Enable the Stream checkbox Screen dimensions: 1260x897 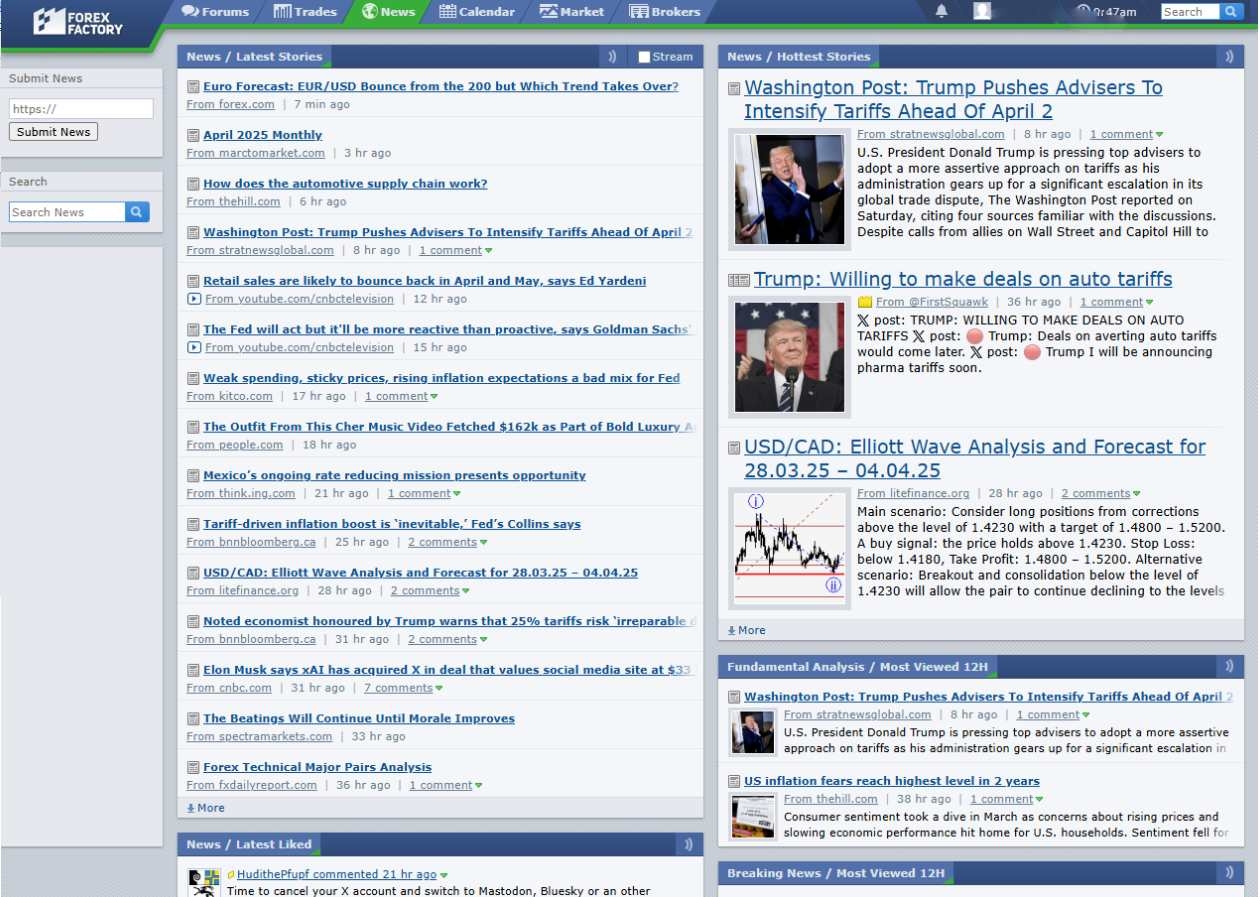(644, 57)
